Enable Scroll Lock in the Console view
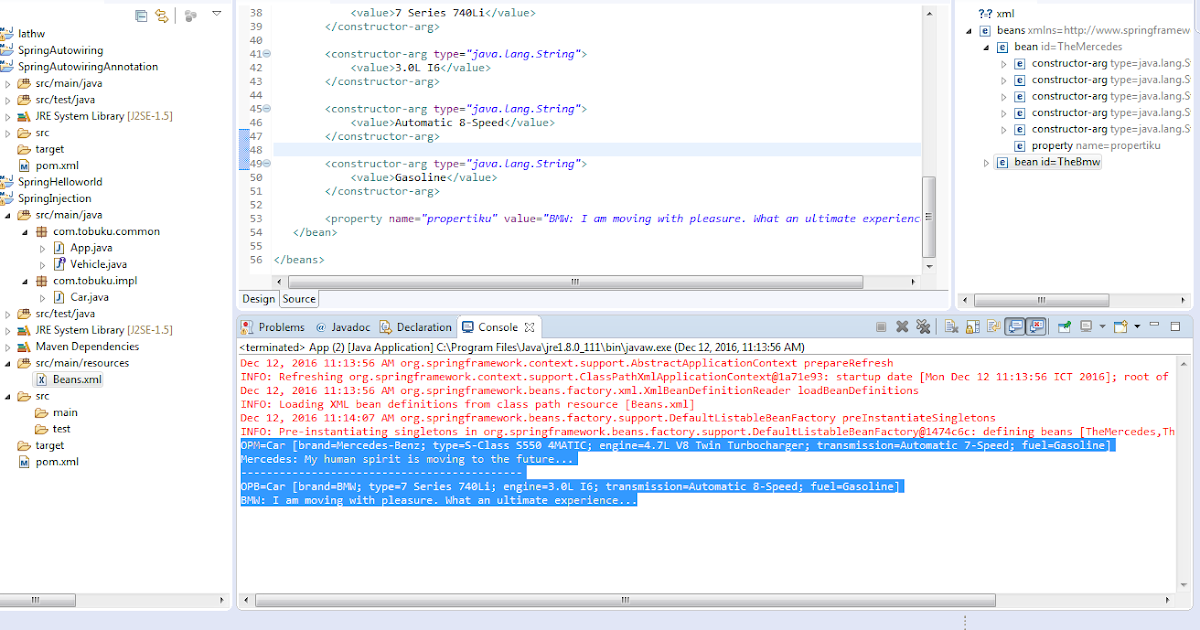Image resolution: width=1200 pixels, height=630 pixels. [x=971, y=325]
